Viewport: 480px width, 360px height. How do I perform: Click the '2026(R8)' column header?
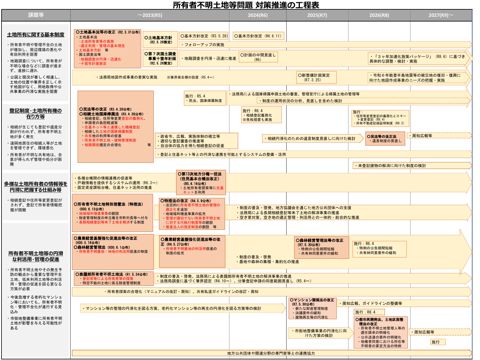379,15
